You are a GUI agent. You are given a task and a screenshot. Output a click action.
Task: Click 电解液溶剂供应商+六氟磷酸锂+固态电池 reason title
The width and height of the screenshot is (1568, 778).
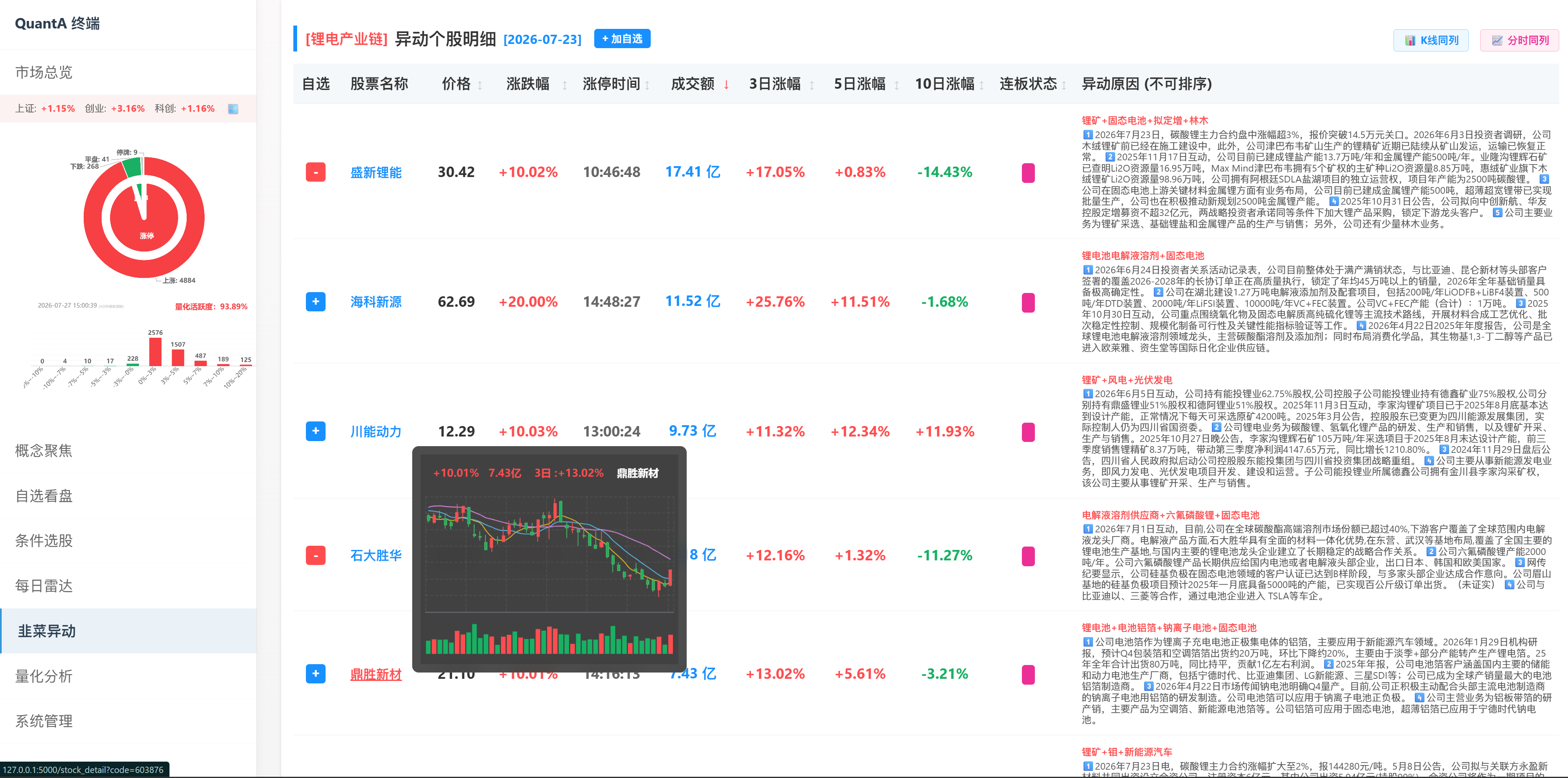click(x=1170, y=515)
